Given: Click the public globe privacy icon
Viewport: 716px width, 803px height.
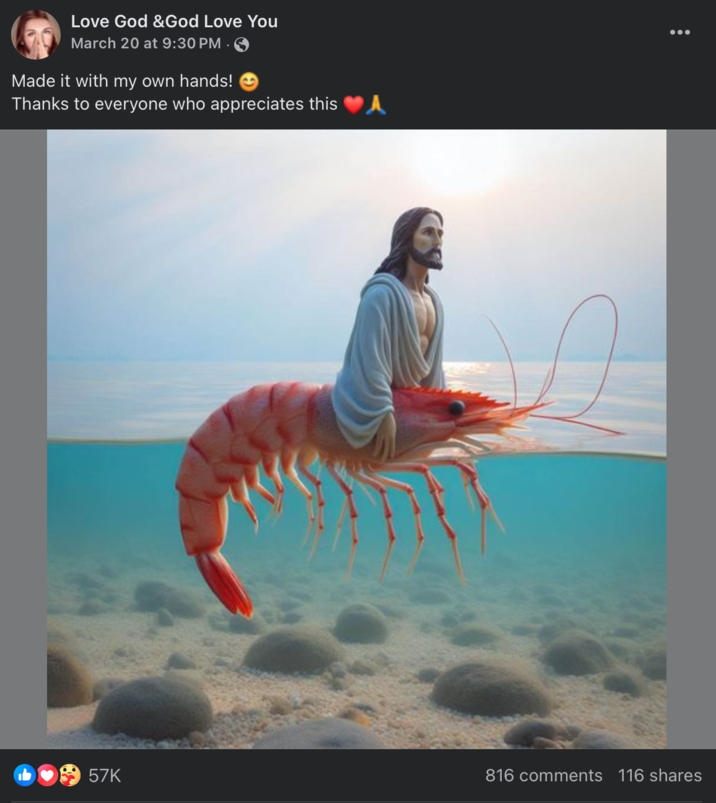Looking at the screenshot, I should (x=241, y=45).
